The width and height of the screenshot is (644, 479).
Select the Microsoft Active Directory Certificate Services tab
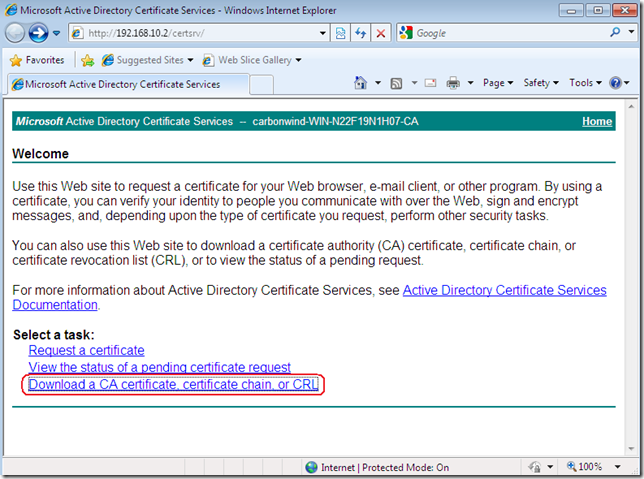[128, 84]
